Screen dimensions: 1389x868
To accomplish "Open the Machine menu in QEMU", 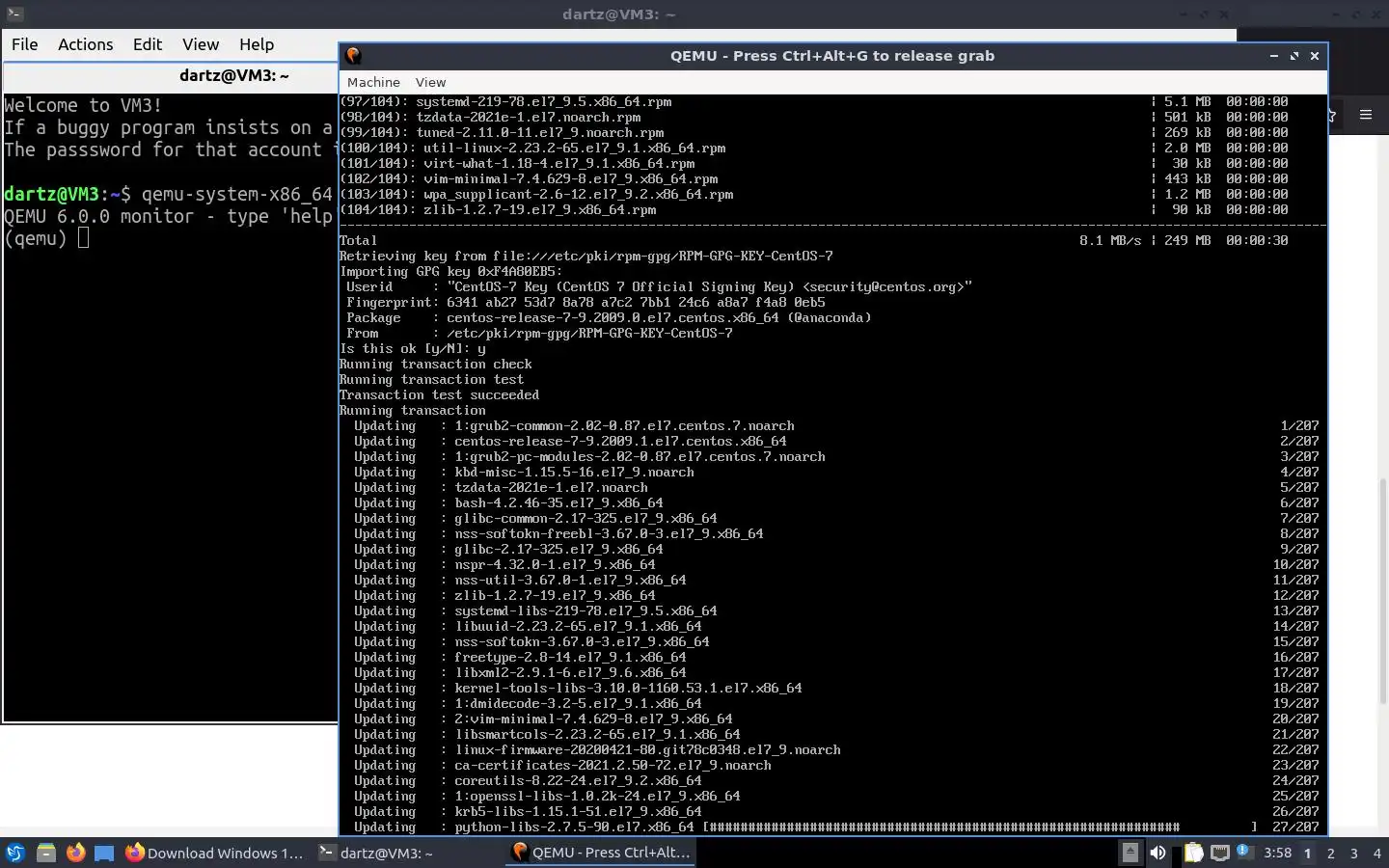I will click(x=373, y=82).
